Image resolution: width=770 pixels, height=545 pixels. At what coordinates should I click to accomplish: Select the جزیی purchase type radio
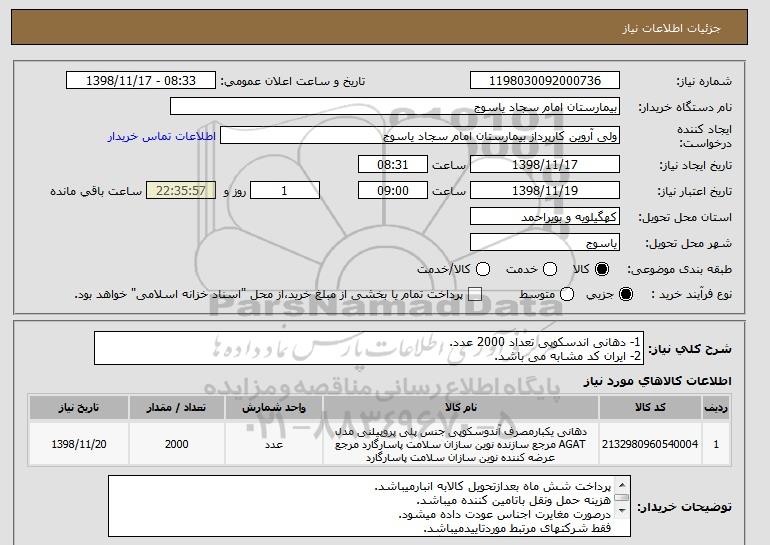[x=626, y=294]
